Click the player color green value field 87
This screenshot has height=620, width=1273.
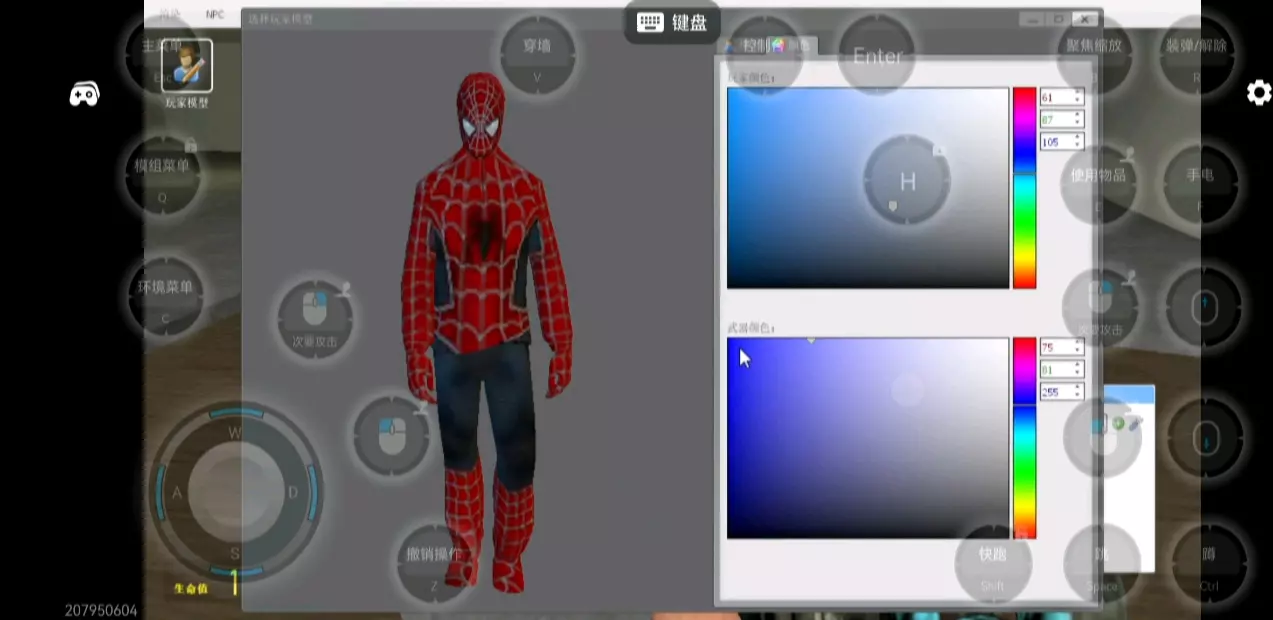(1061, 119)
